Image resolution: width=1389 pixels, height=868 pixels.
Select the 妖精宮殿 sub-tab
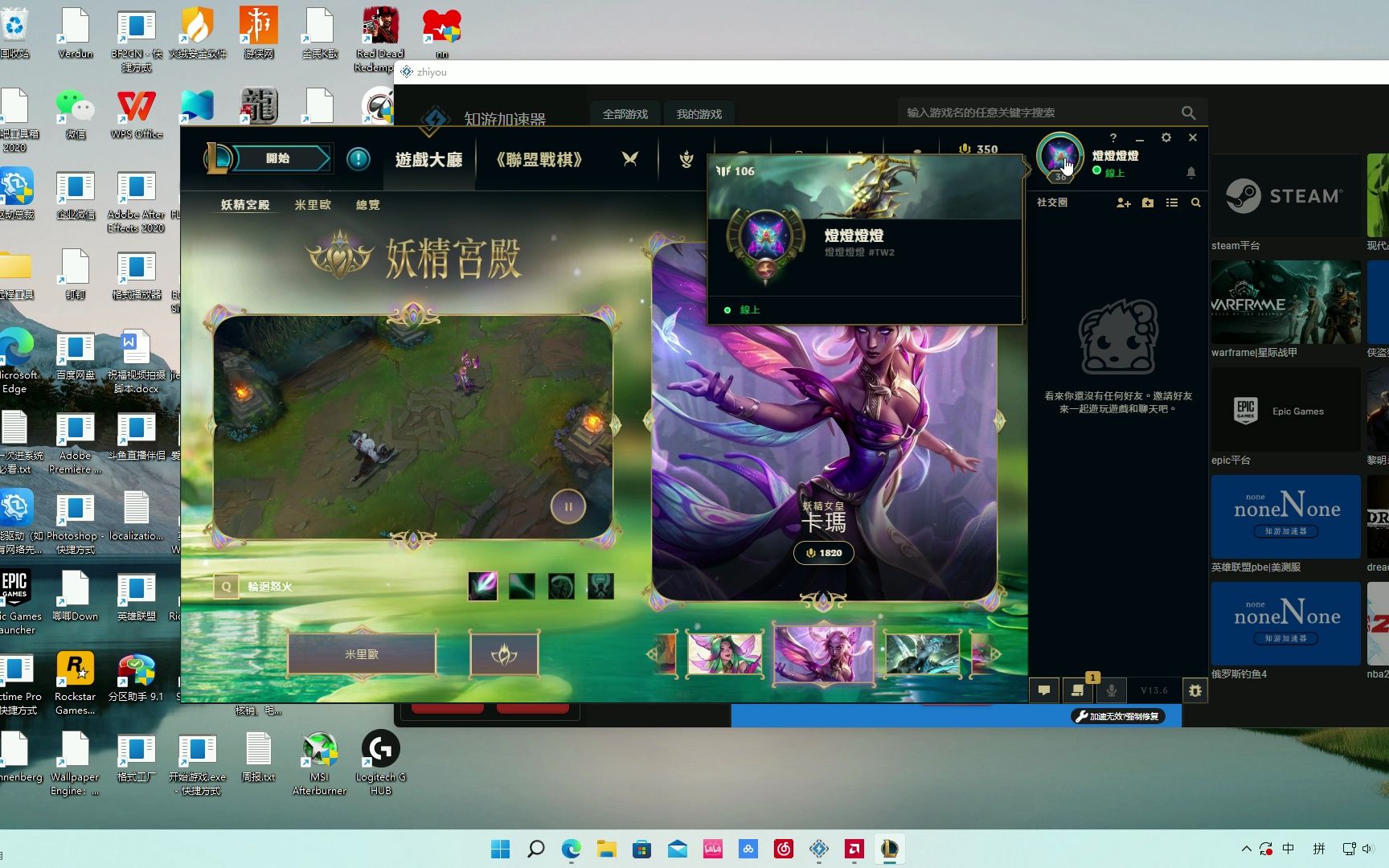coord(245,205)
